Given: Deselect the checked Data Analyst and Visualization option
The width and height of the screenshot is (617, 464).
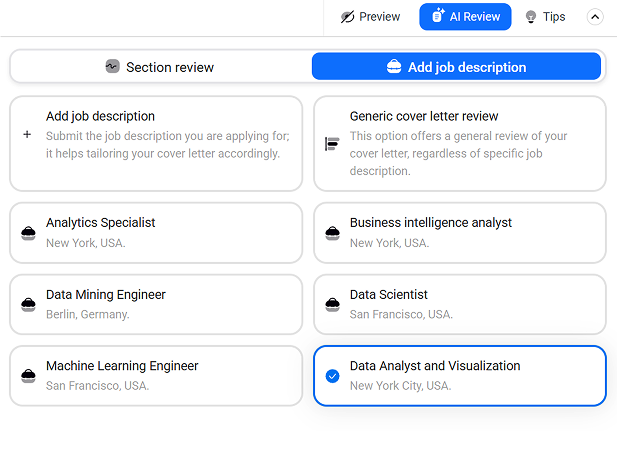Looking at the screenshot, I should point(460,376).
